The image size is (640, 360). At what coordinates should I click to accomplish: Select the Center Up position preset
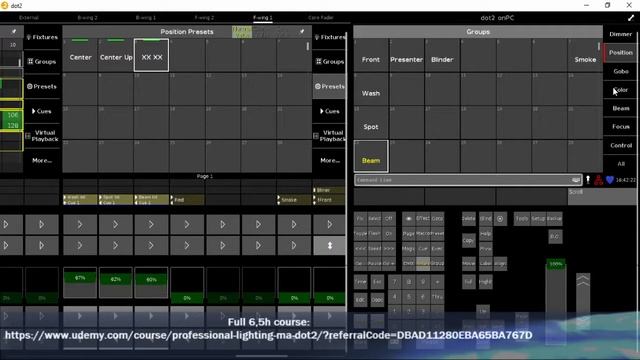tap(116, 56)
